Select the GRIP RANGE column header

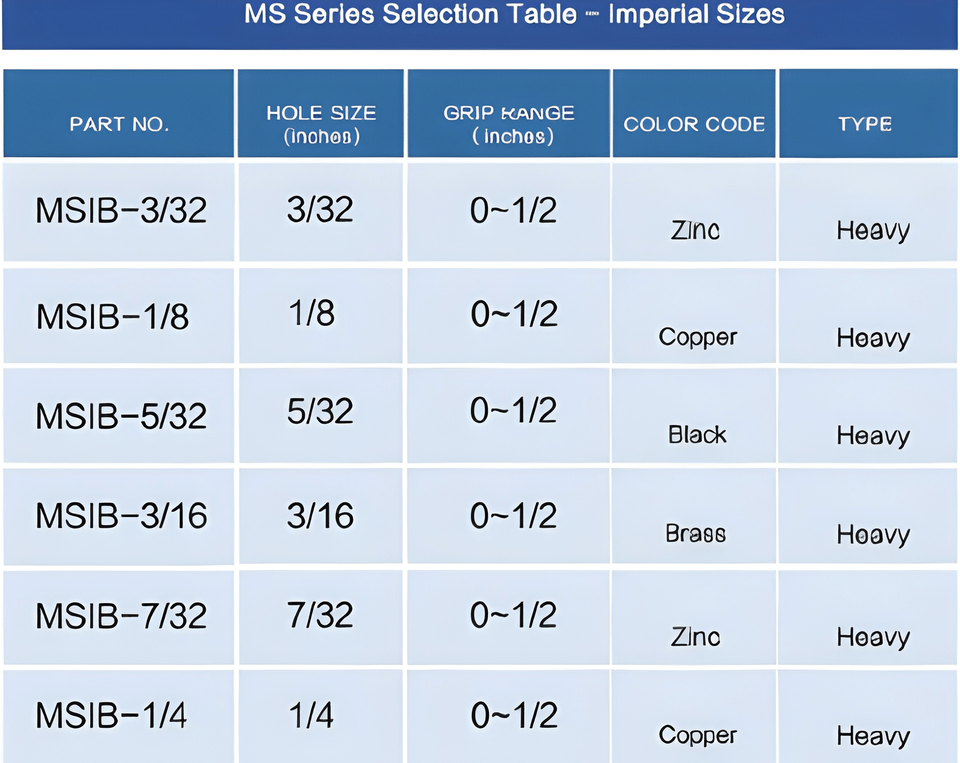[509, 124]
